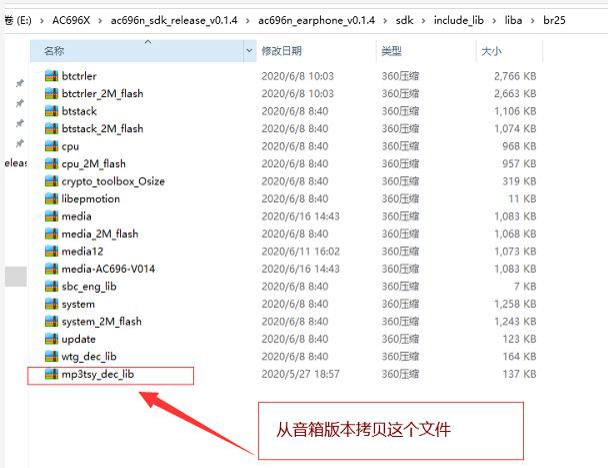Expand the chevron after drive (E:)
This screenshot has height=468, width=608.
(x=41, y=21)
